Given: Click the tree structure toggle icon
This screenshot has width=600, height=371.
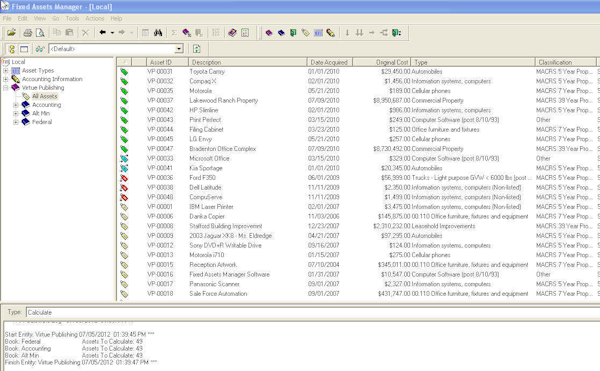Looking at the screenshot, I should pos(12,49).
